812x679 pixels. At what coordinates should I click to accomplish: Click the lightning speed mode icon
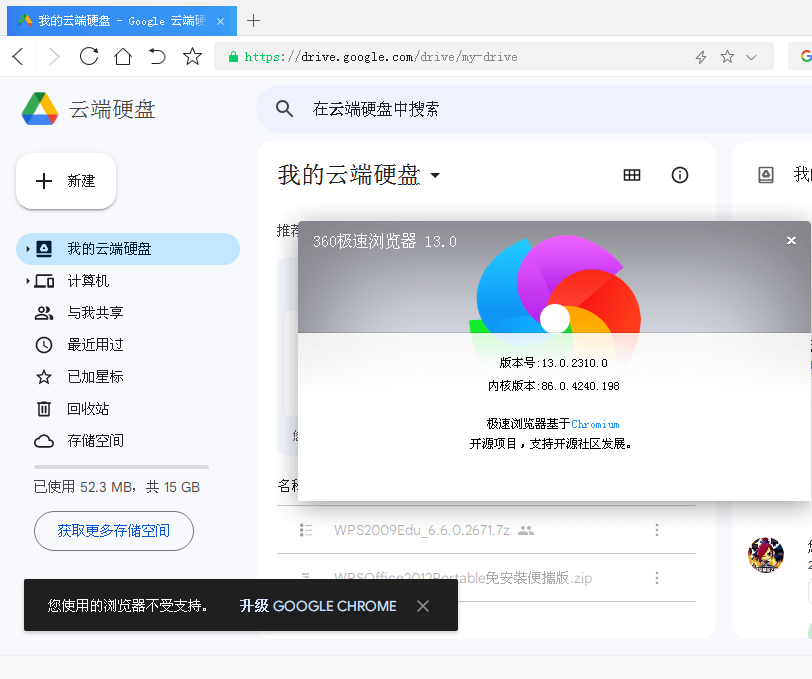tap(701, 57)
